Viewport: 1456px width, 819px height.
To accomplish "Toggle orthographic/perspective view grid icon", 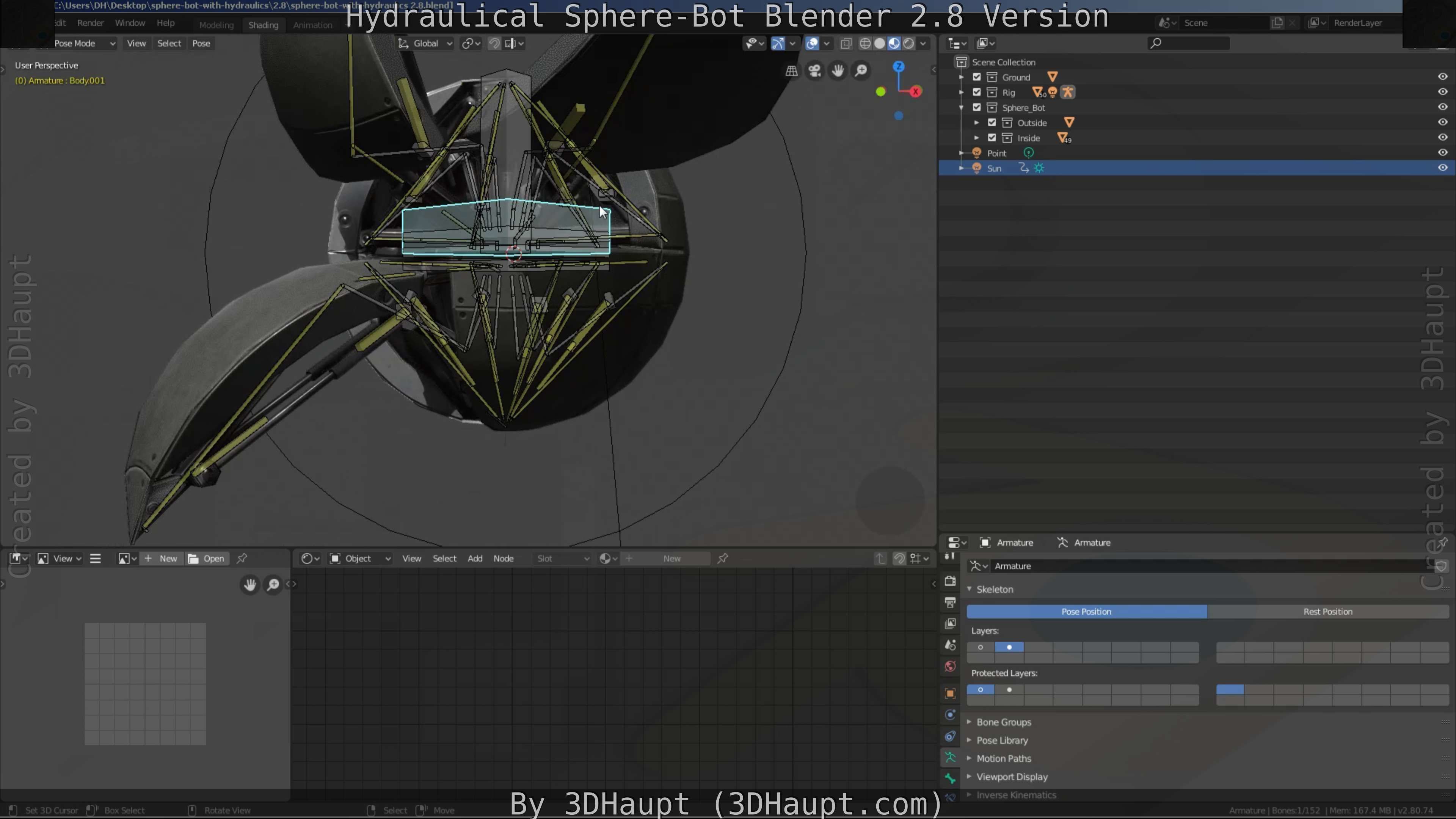I will click(791, 71).
